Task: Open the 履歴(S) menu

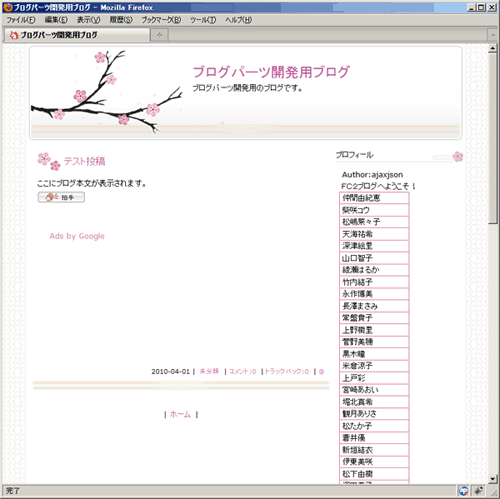Action: pyautogui.click(x=121, y=20)
